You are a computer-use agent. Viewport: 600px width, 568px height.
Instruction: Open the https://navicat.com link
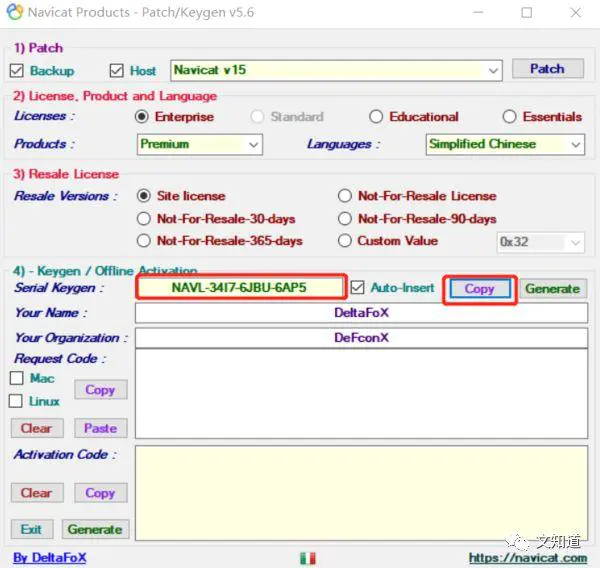click(528, 558)
